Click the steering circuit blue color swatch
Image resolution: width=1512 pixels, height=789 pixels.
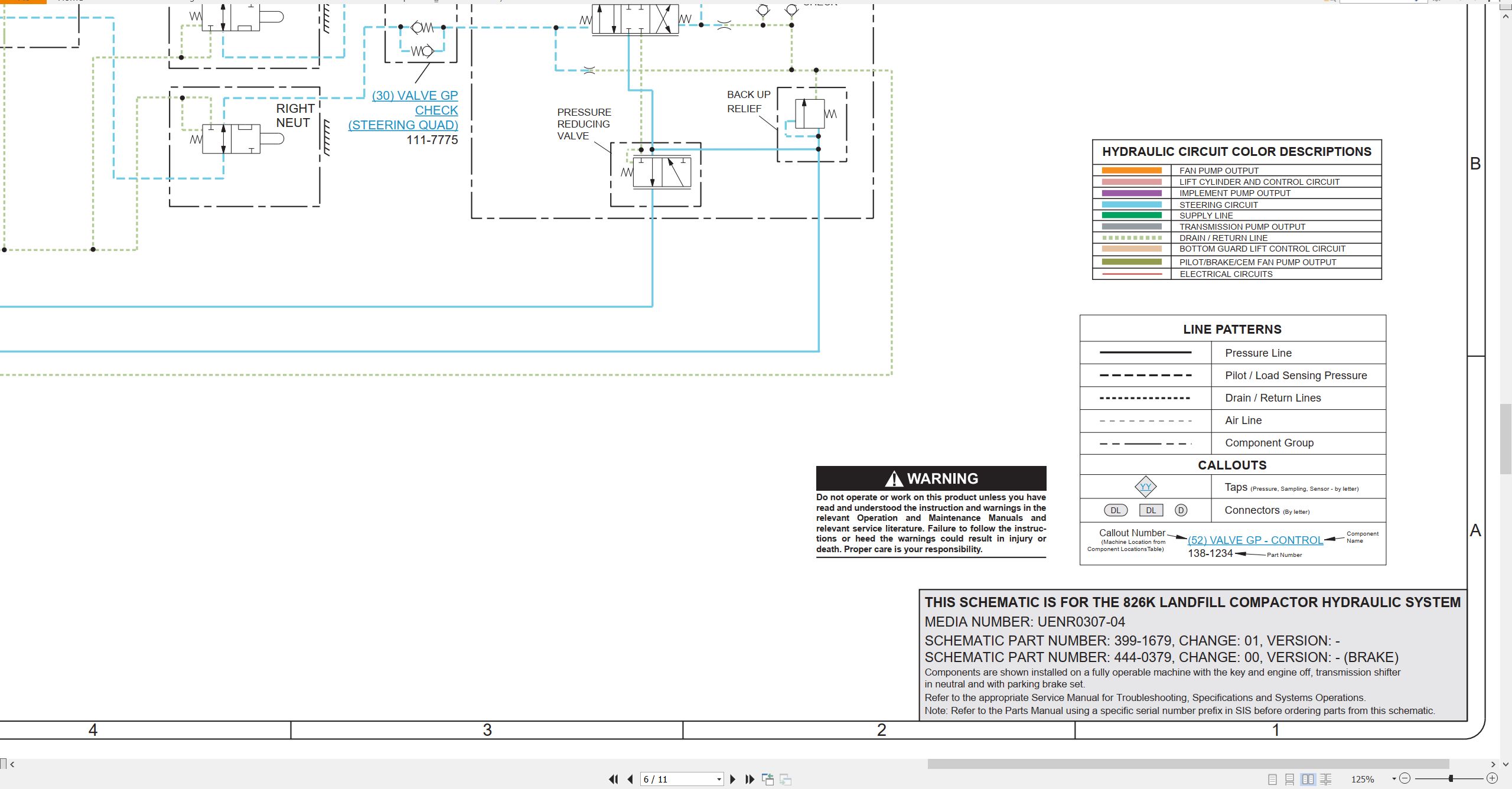[1131, 204]
